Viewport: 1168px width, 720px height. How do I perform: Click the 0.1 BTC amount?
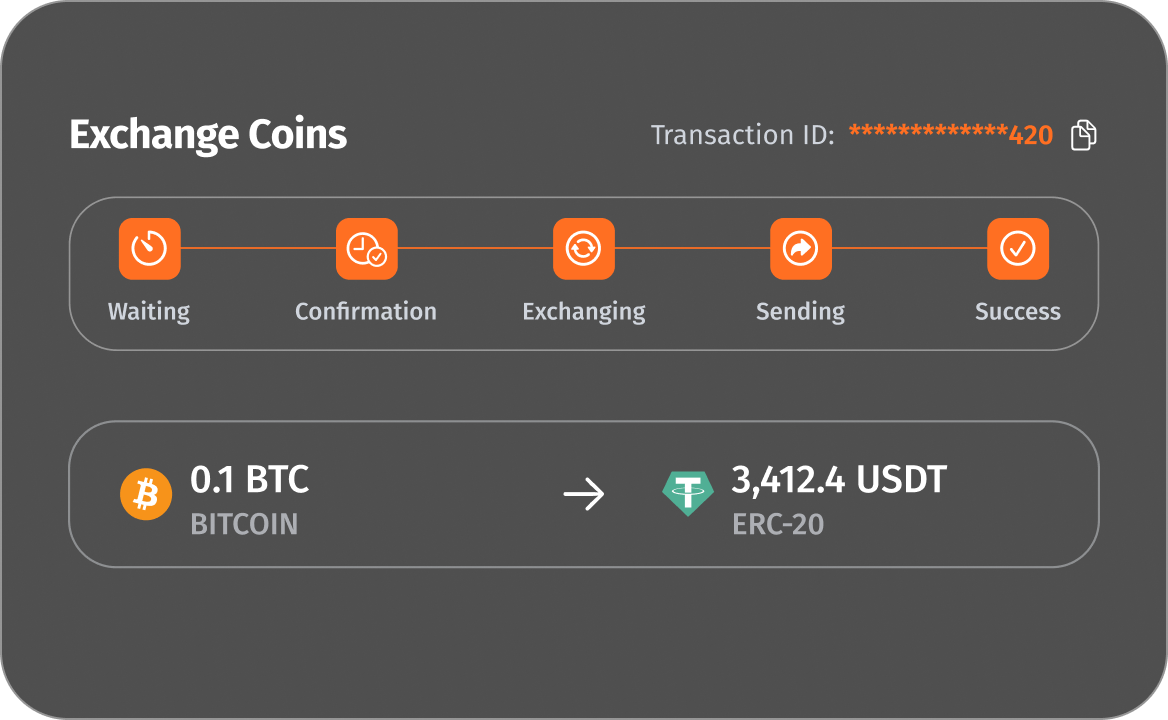click(x=250, y=481)
